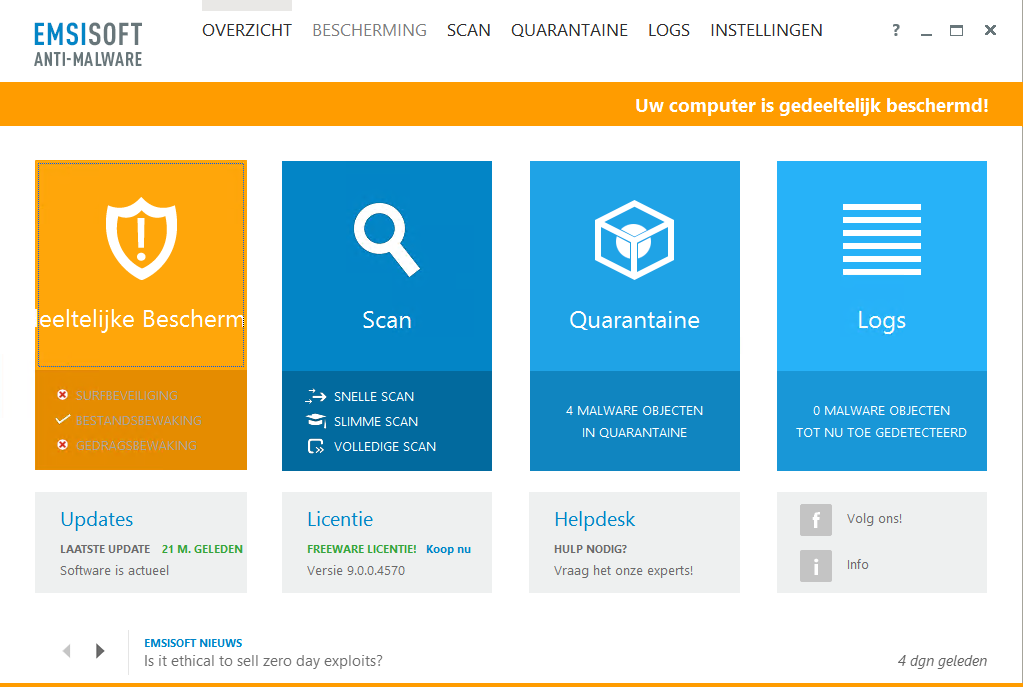Open the OVERZICHT tab
Viewport: 1023px width, 687px height.
[x=247, y=30]
